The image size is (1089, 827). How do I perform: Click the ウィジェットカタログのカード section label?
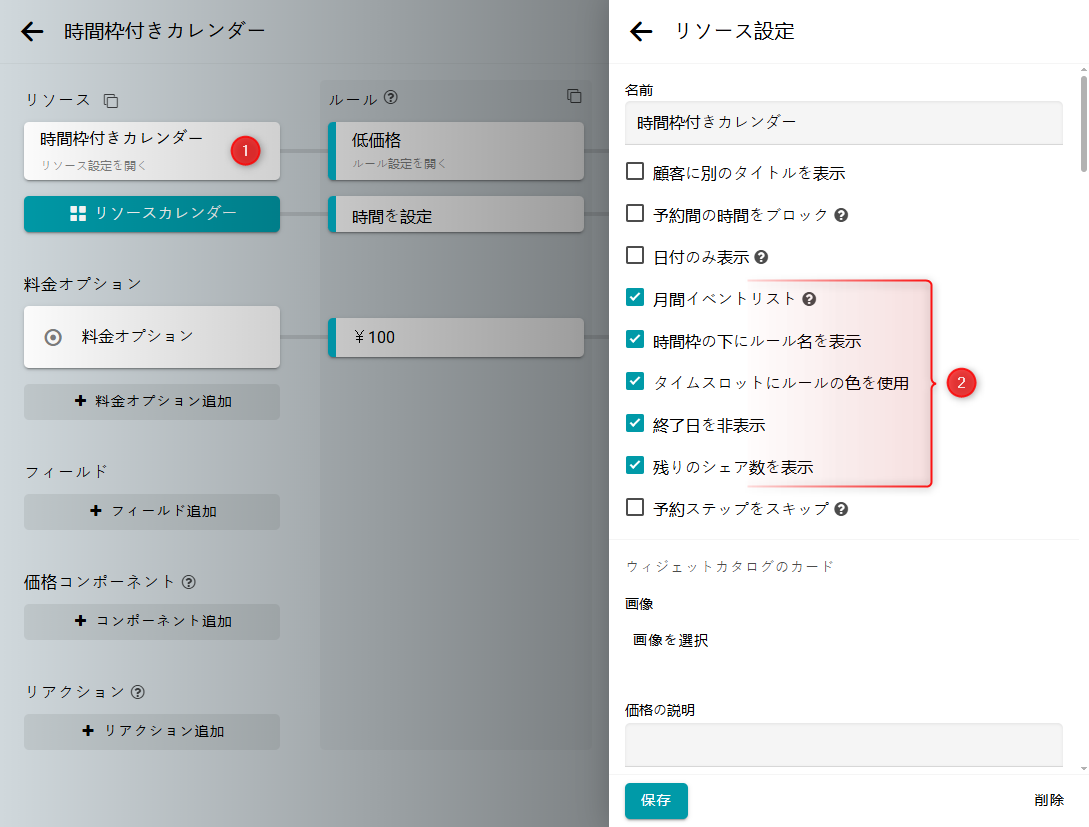pos(729,567)
